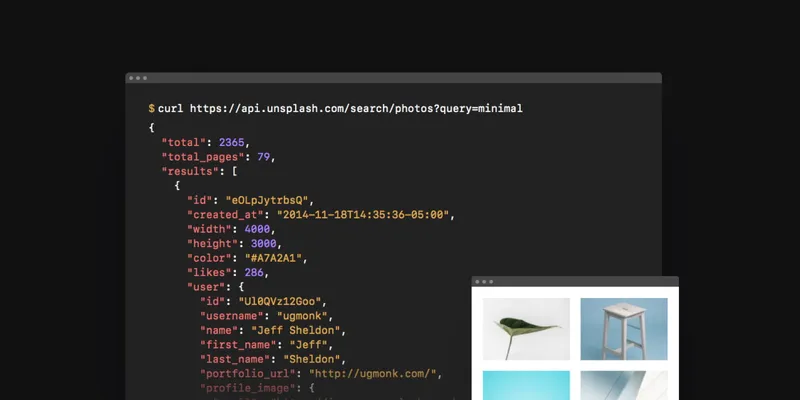Open the wooden stool photo thumbnail
Screen dimensions: 800x400
[x=625, y=329]
